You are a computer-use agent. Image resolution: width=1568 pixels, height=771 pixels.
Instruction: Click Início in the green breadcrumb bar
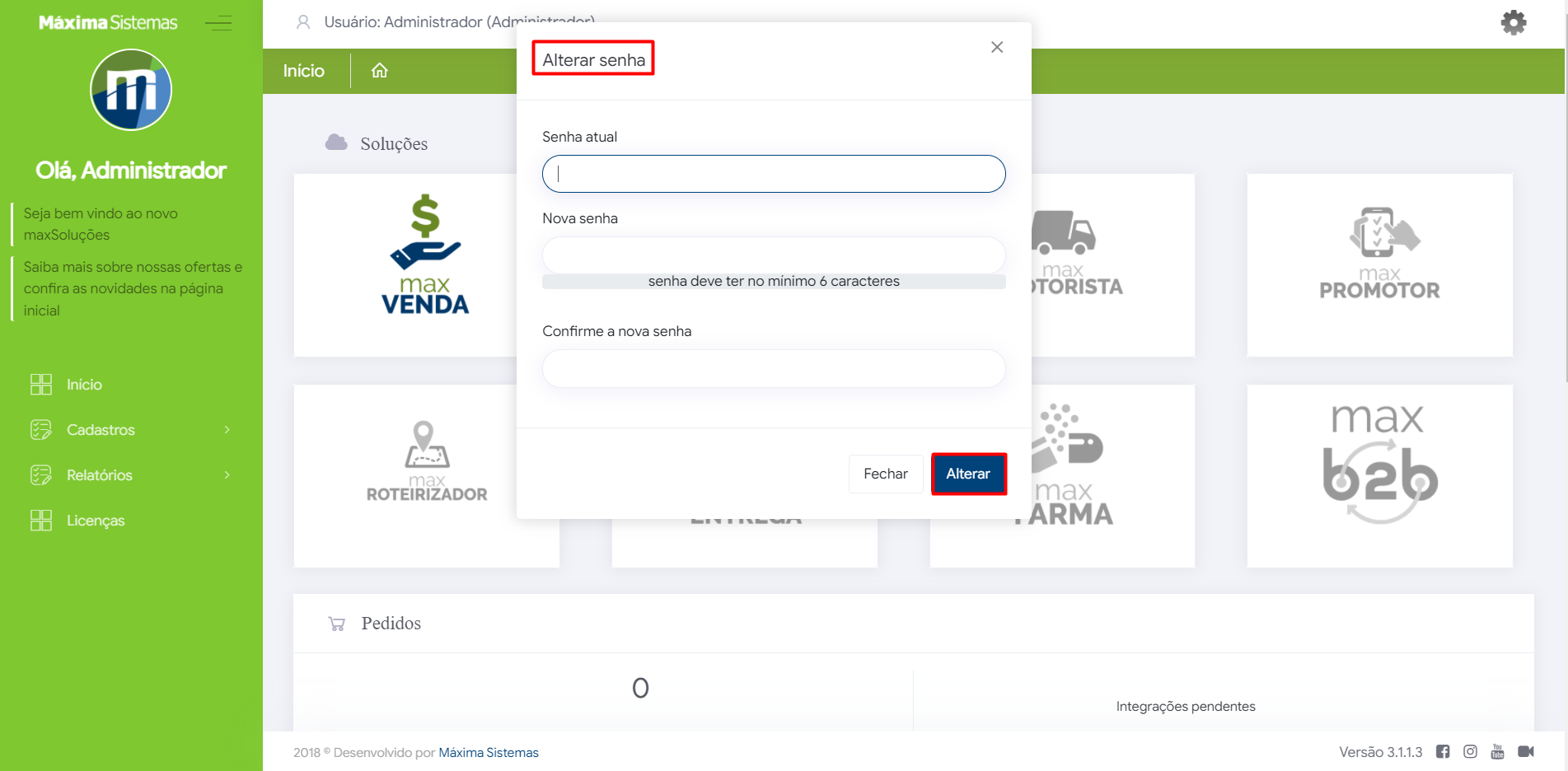click(x=304, y=71)
